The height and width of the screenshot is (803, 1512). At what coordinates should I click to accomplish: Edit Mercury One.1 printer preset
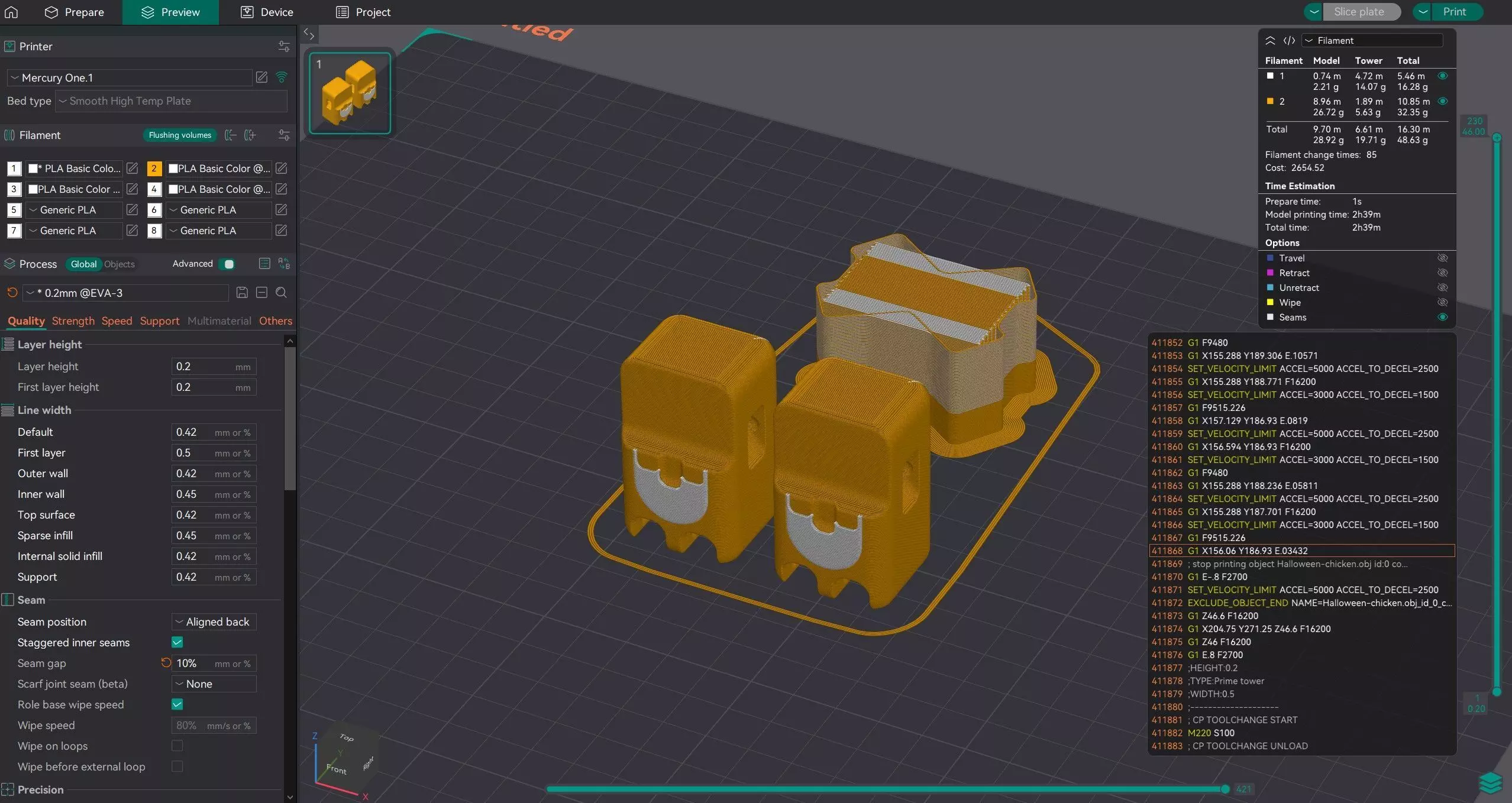261,77
